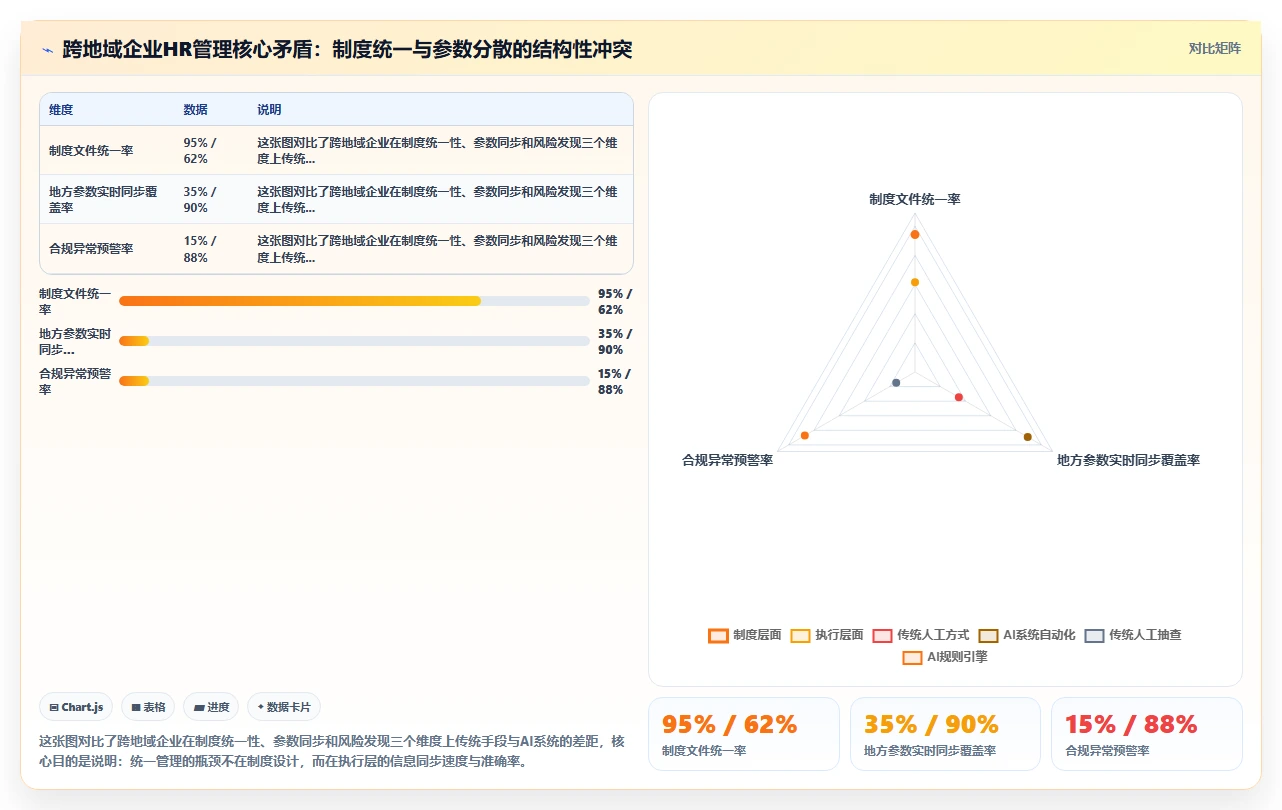Click the page title about HR管理核心矛盾

(347, 50)
